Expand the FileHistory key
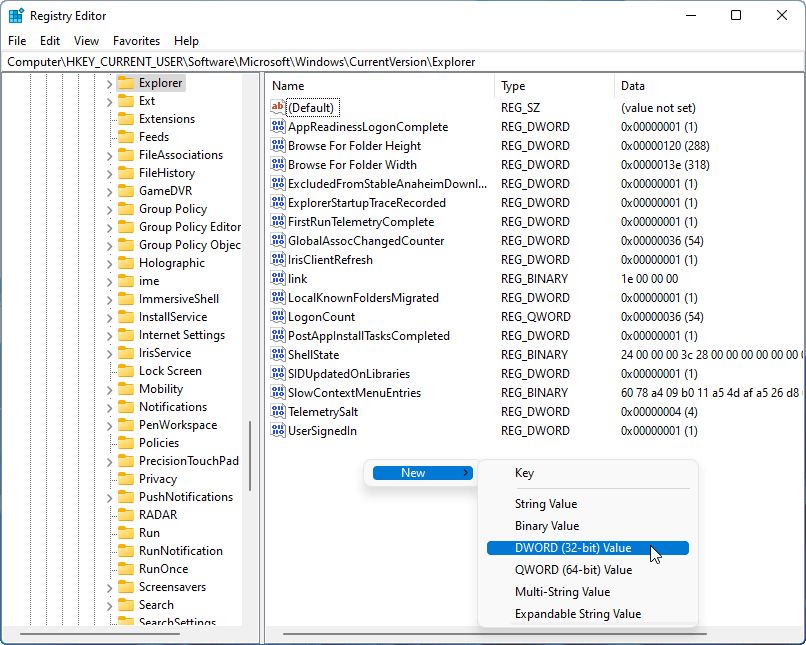Viewport: 806px width, 645px height. 109,174
